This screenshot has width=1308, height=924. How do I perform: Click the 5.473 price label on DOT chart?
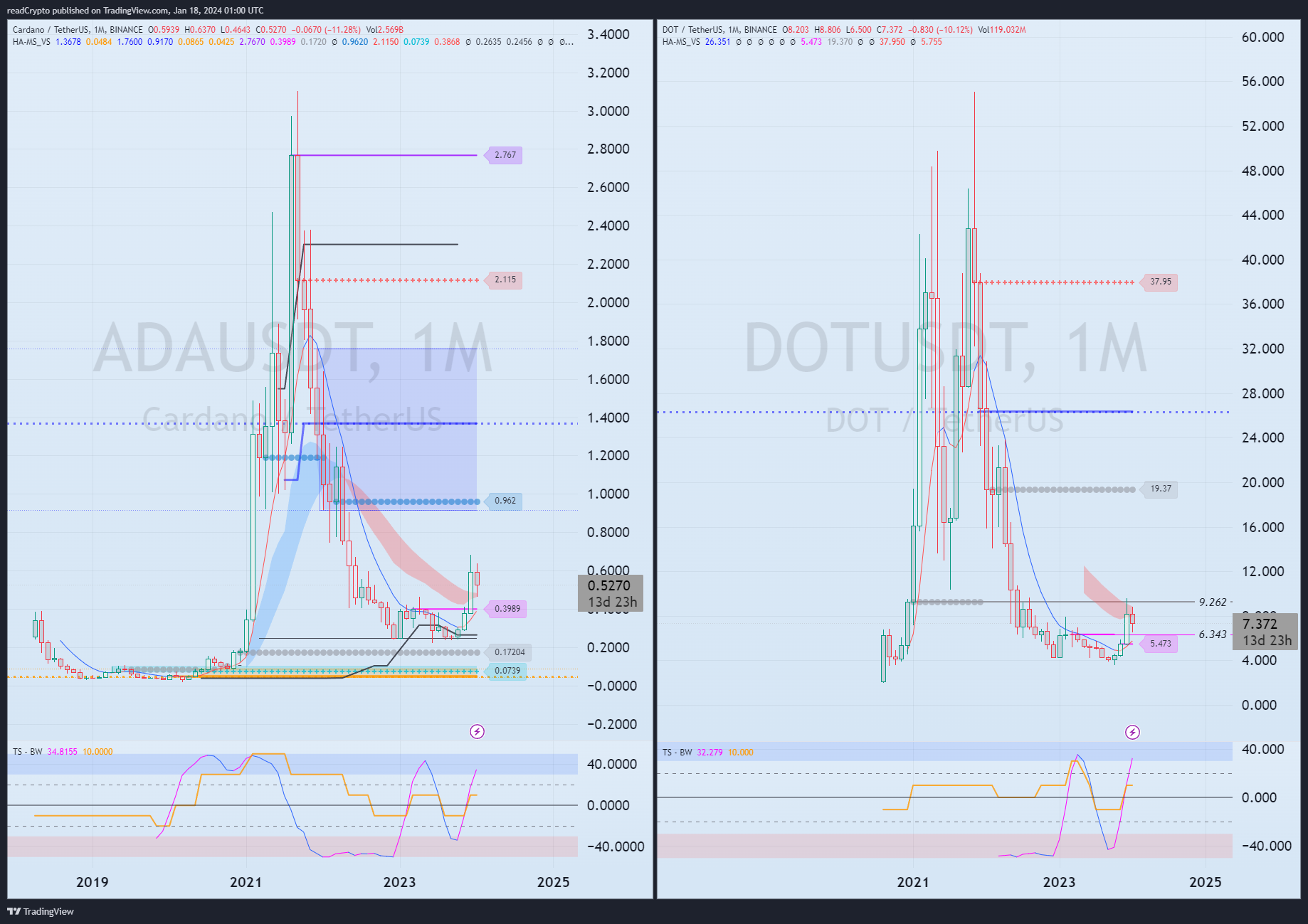1160,644
